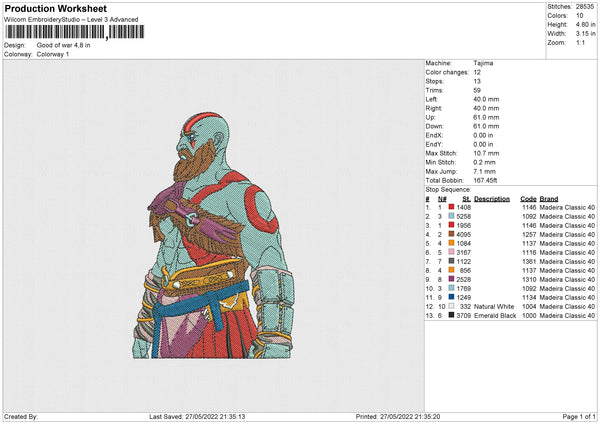This screenshot has height=424, width=600.
Task: Select the Min Stitch value 0.2 mm
Action: tap(485, 162)
